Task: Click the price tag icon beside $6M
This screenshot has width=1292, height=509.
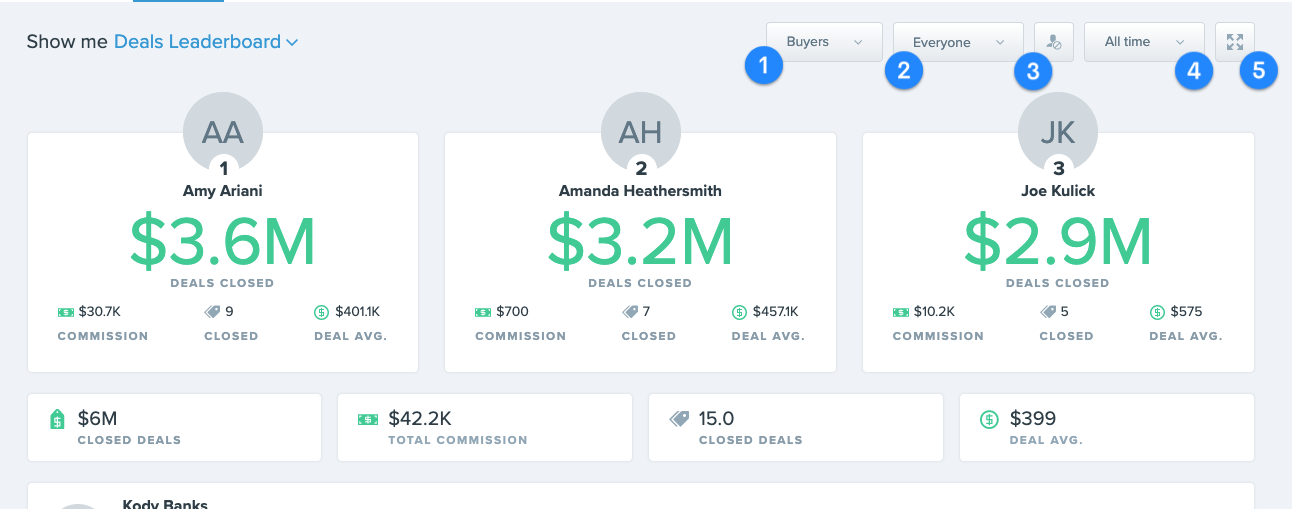Action: 57,419
